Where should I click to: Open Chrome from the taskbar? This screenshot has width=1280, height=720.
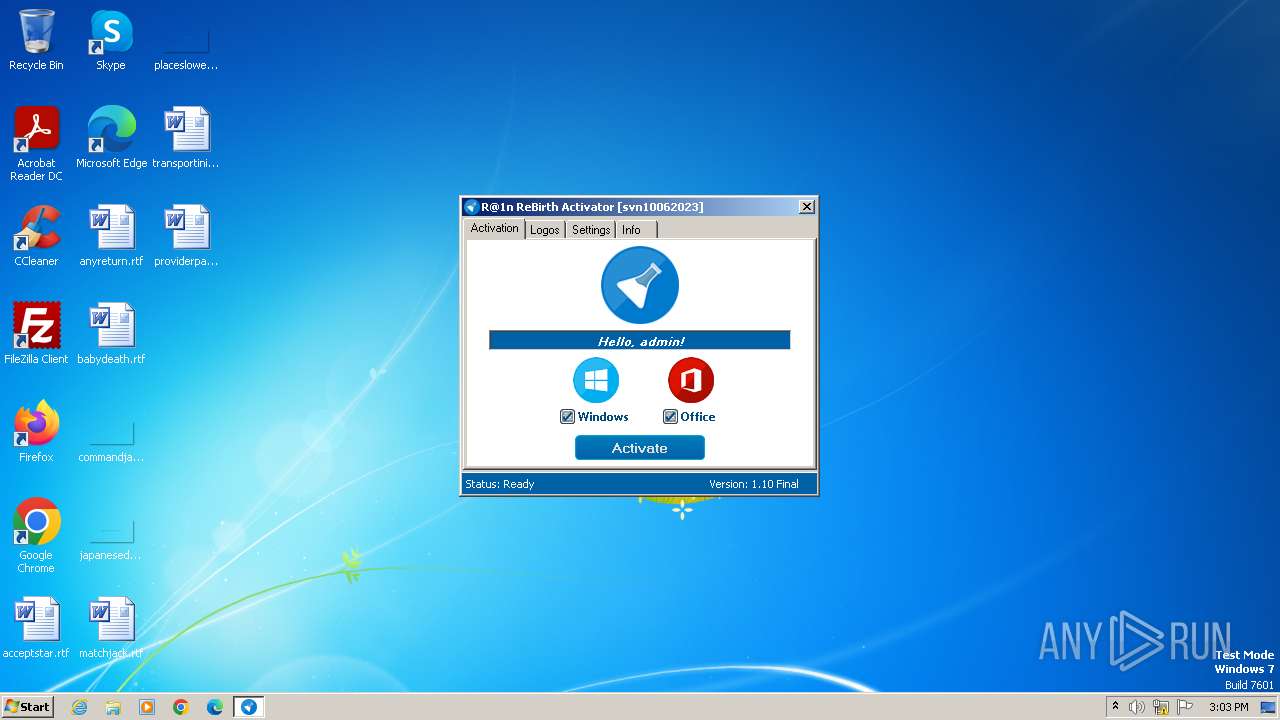pyautogui.click(x=181, y=707)
